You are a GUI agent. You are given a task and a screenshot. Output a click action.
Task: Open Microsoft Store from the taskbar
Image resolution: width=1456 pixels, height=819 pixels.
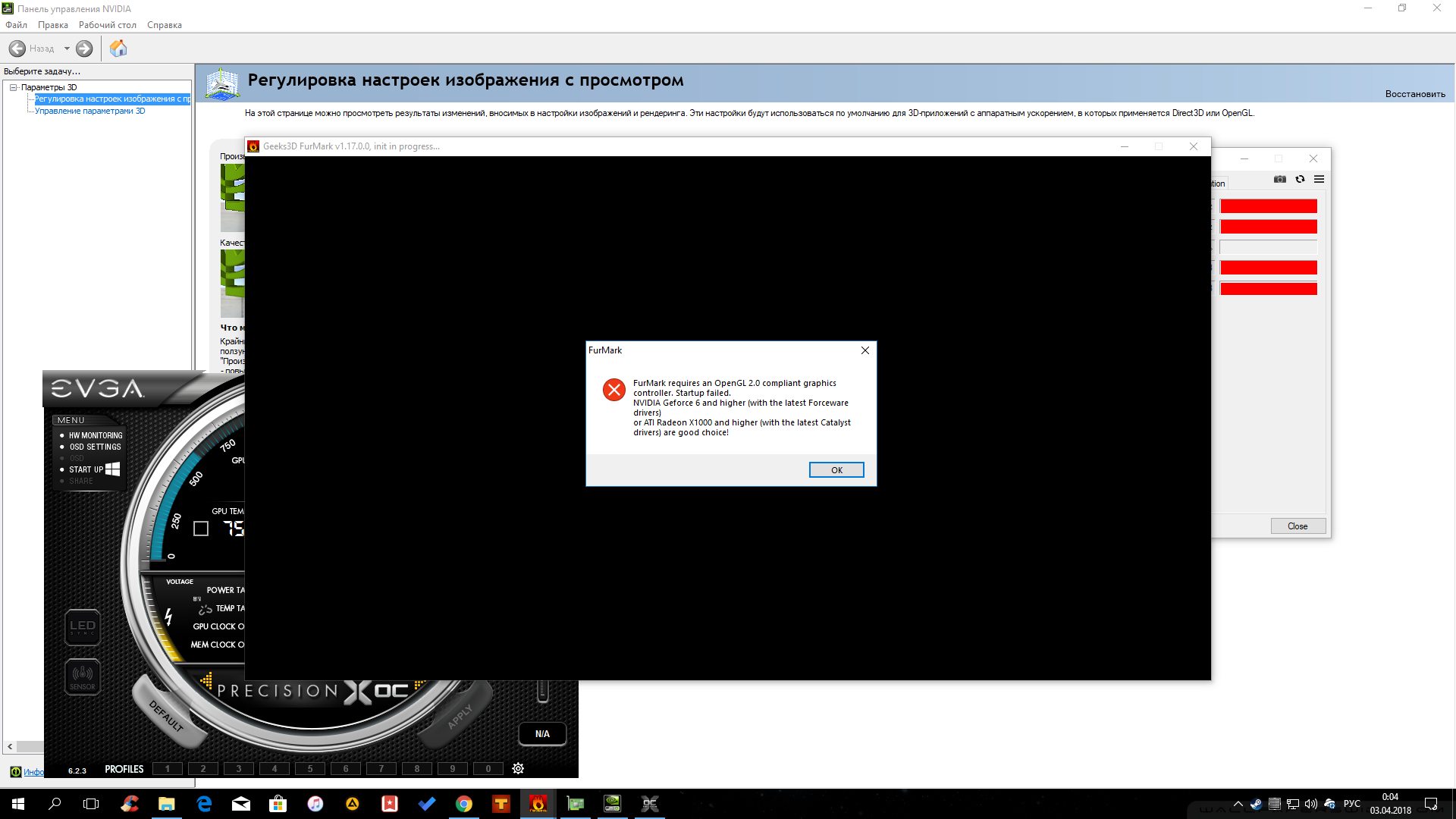point(278,804)
